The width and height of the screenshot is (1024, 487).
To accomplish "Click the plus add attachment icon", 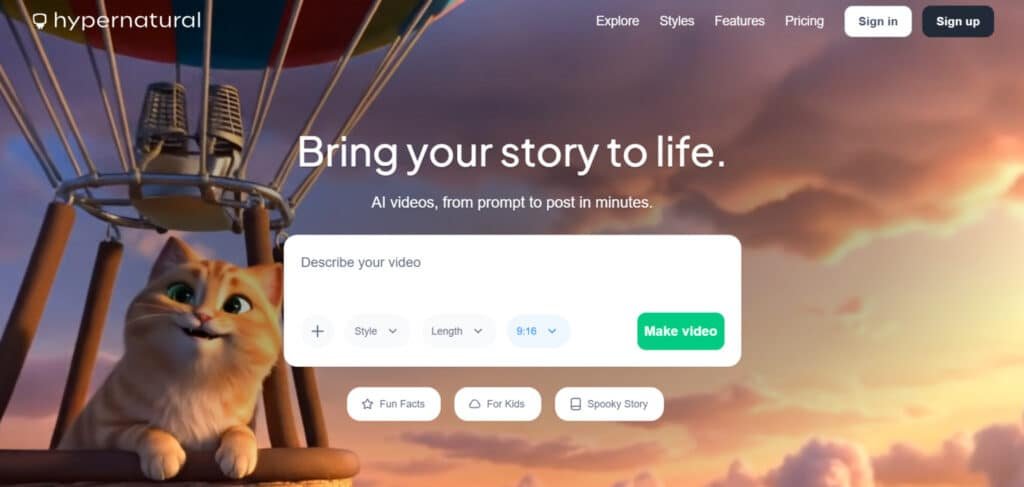I will [x=317, y=331].
